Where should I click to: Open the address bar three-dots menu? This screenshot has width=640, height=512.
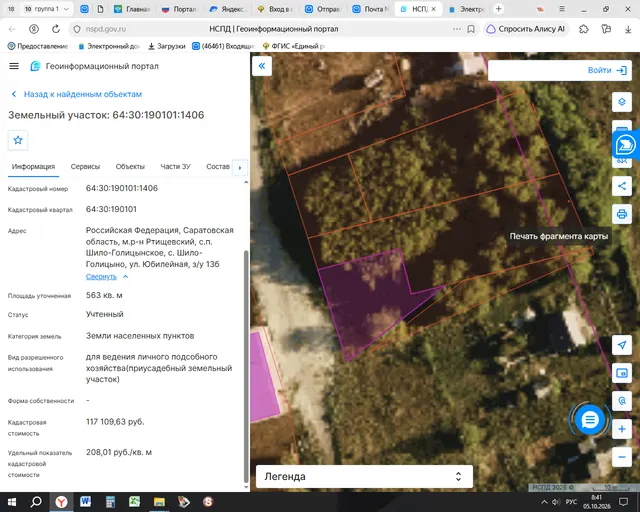[457, 29]
